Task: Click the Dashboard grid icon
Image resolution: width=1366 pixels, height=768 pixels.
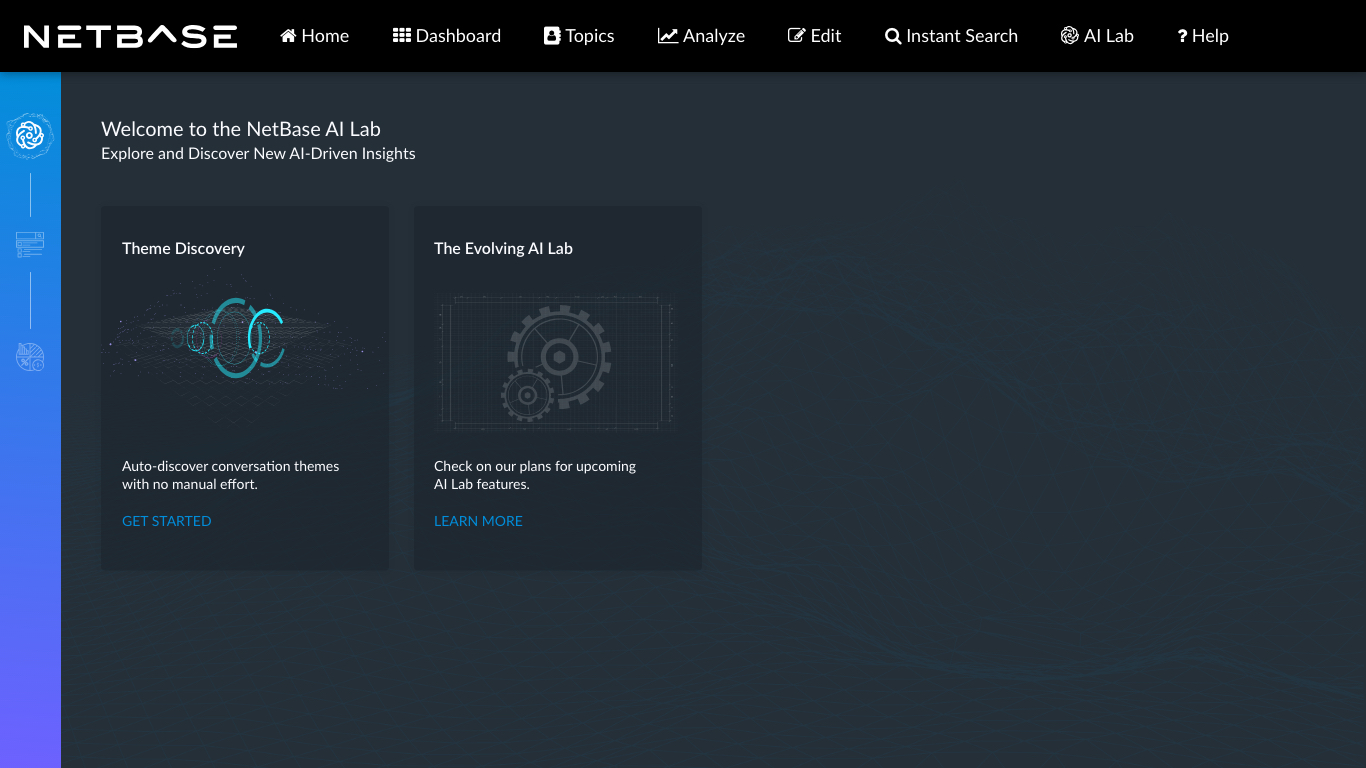Action: 402,36
